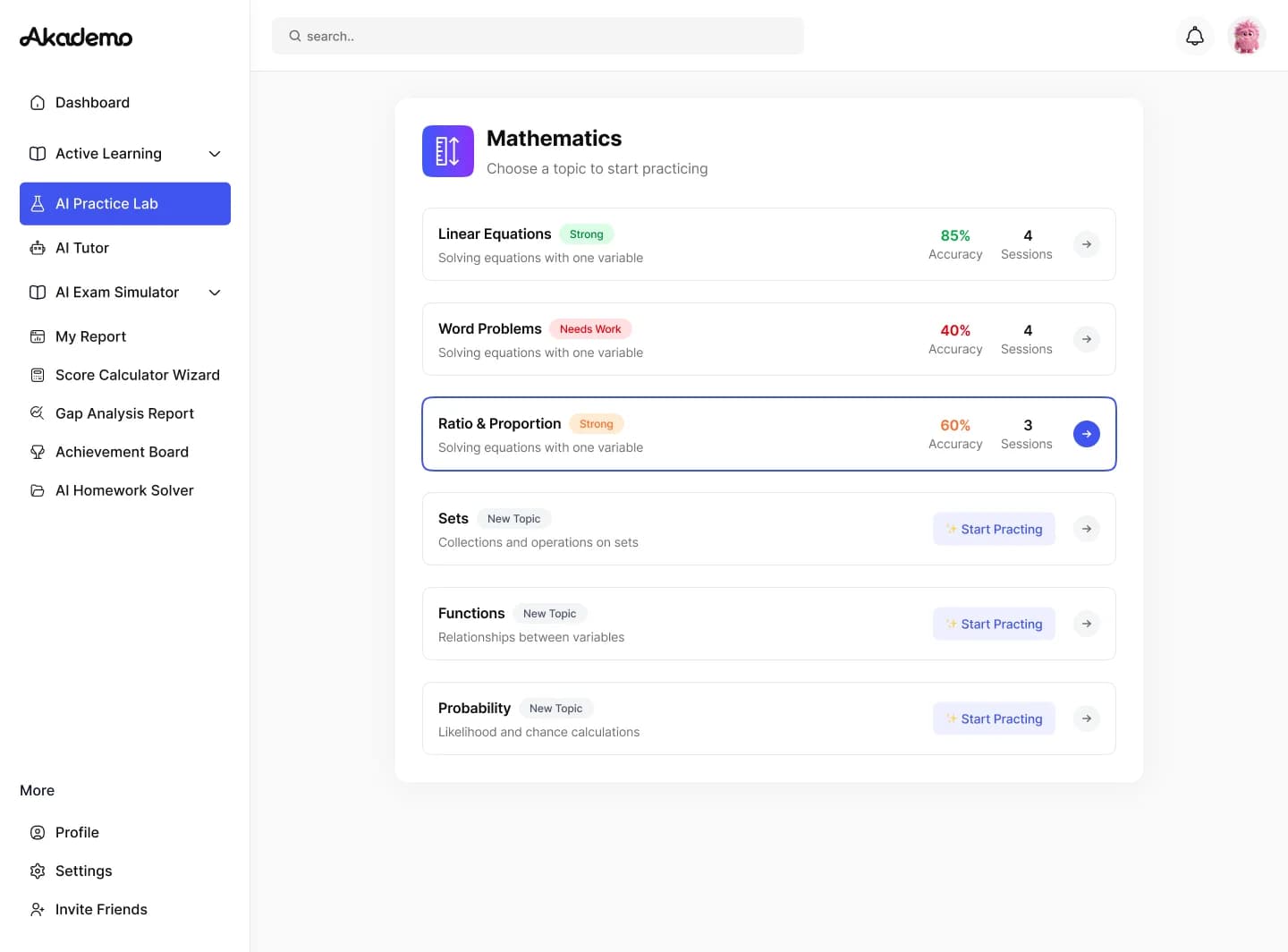The image size is (1288, 952).
Task: Click the blue arrow for Ratio & Proportion
Action: (1086, 434)
